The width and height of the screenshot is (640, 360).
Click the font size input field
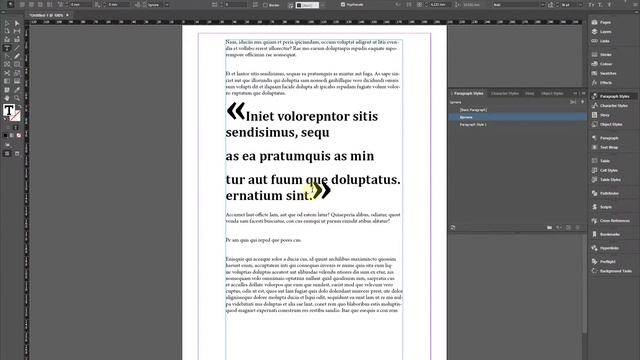(x=569, y=4)
